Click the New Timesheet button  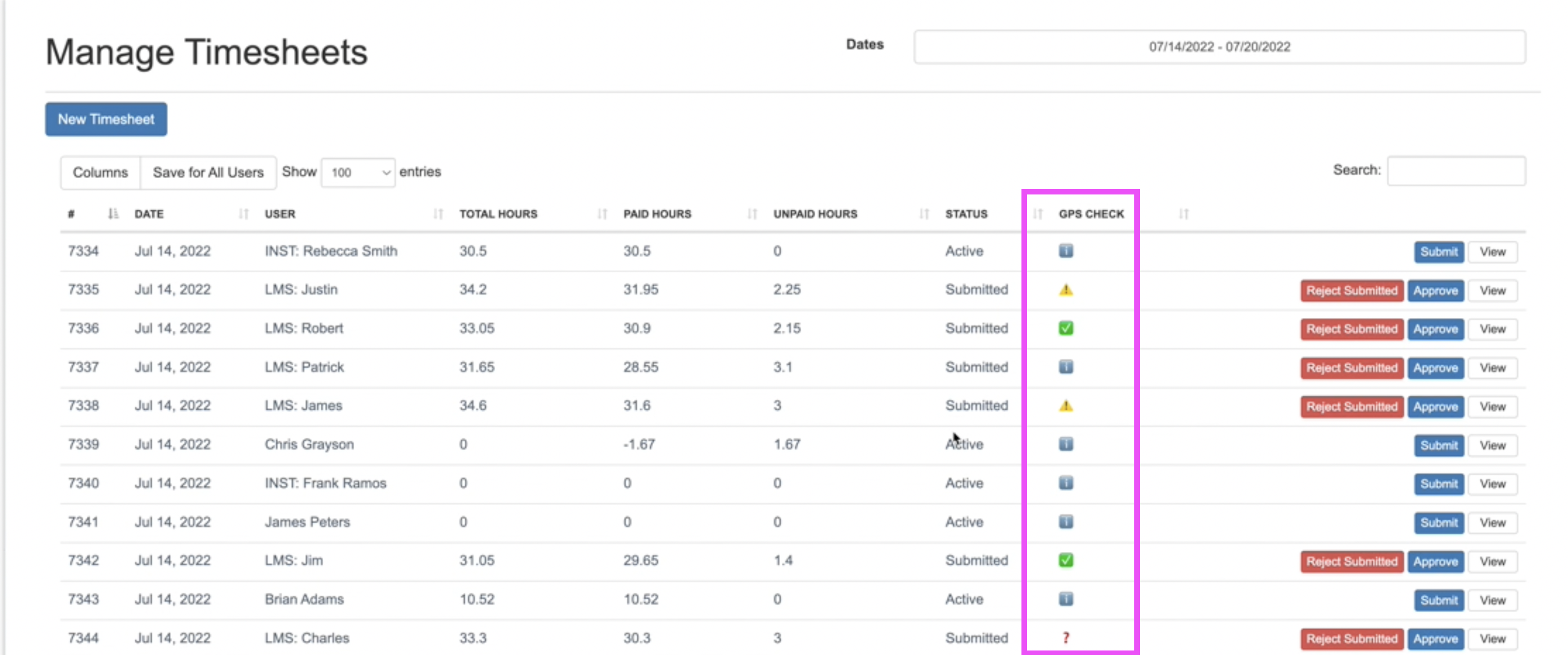tap(106, 119)
